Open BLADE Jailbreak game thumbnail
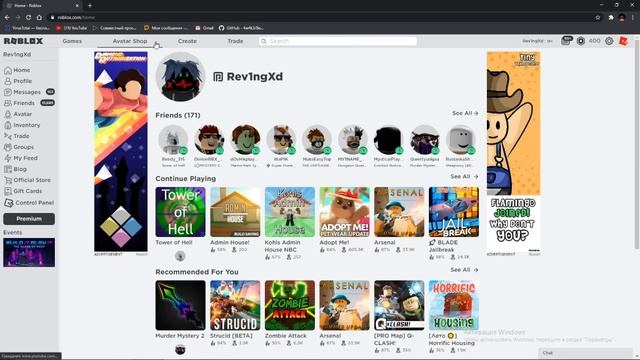This screenshot has height=360, width=640. click(x=454, y=212)
